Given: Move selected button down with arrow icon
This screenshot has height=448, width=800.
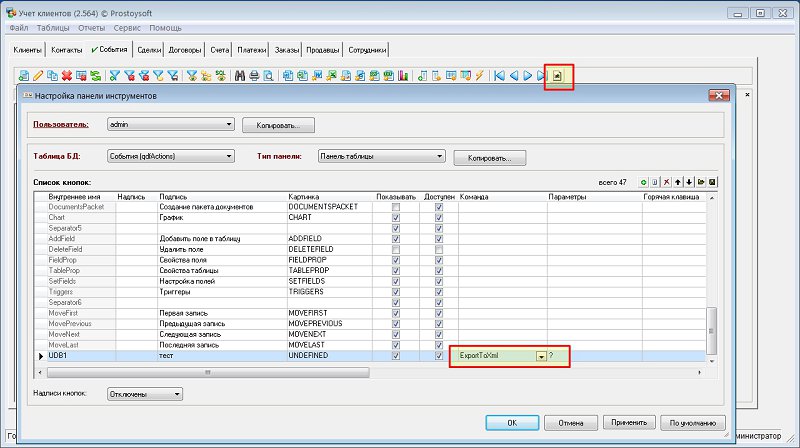Looking at the screenshot, I should point(689,183).
